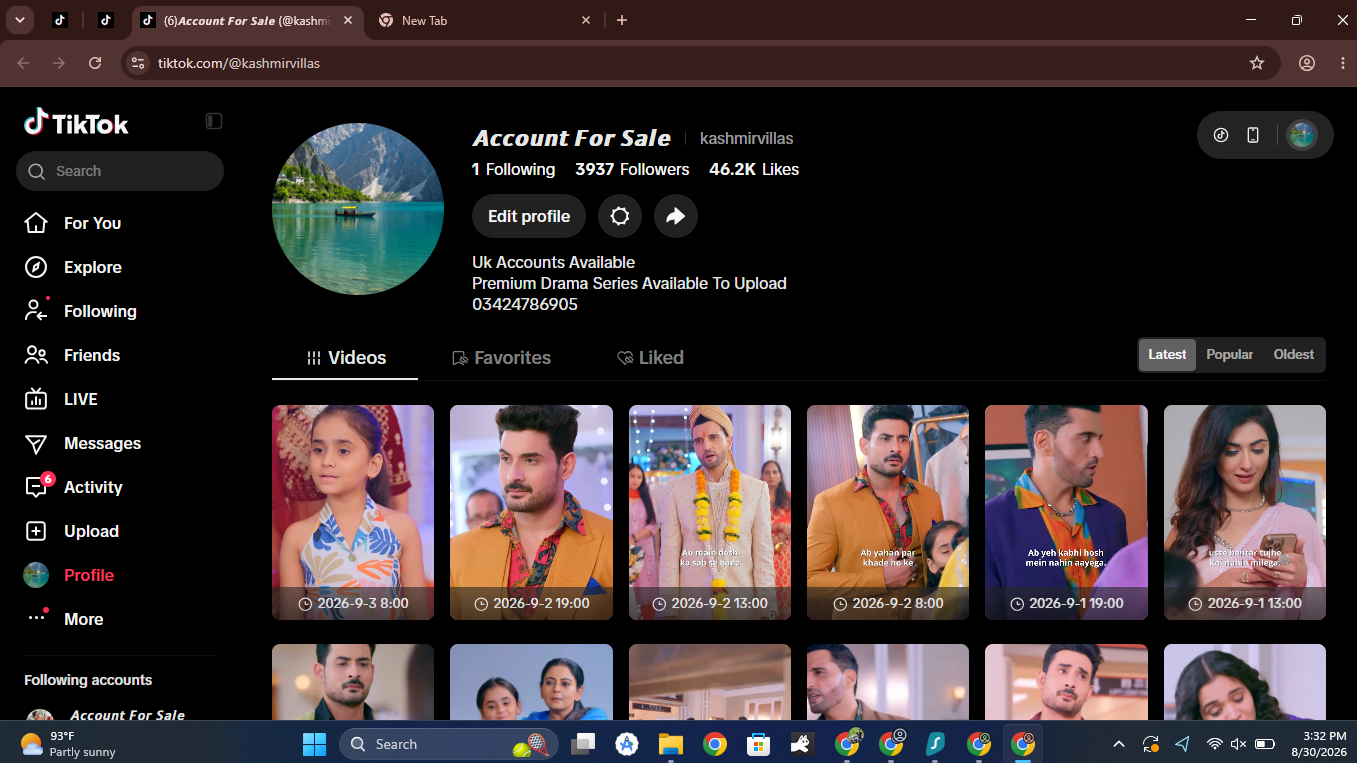
Task: Open video scheduled 2026-9-2 13:00
Action: click(x=710, y=512)
